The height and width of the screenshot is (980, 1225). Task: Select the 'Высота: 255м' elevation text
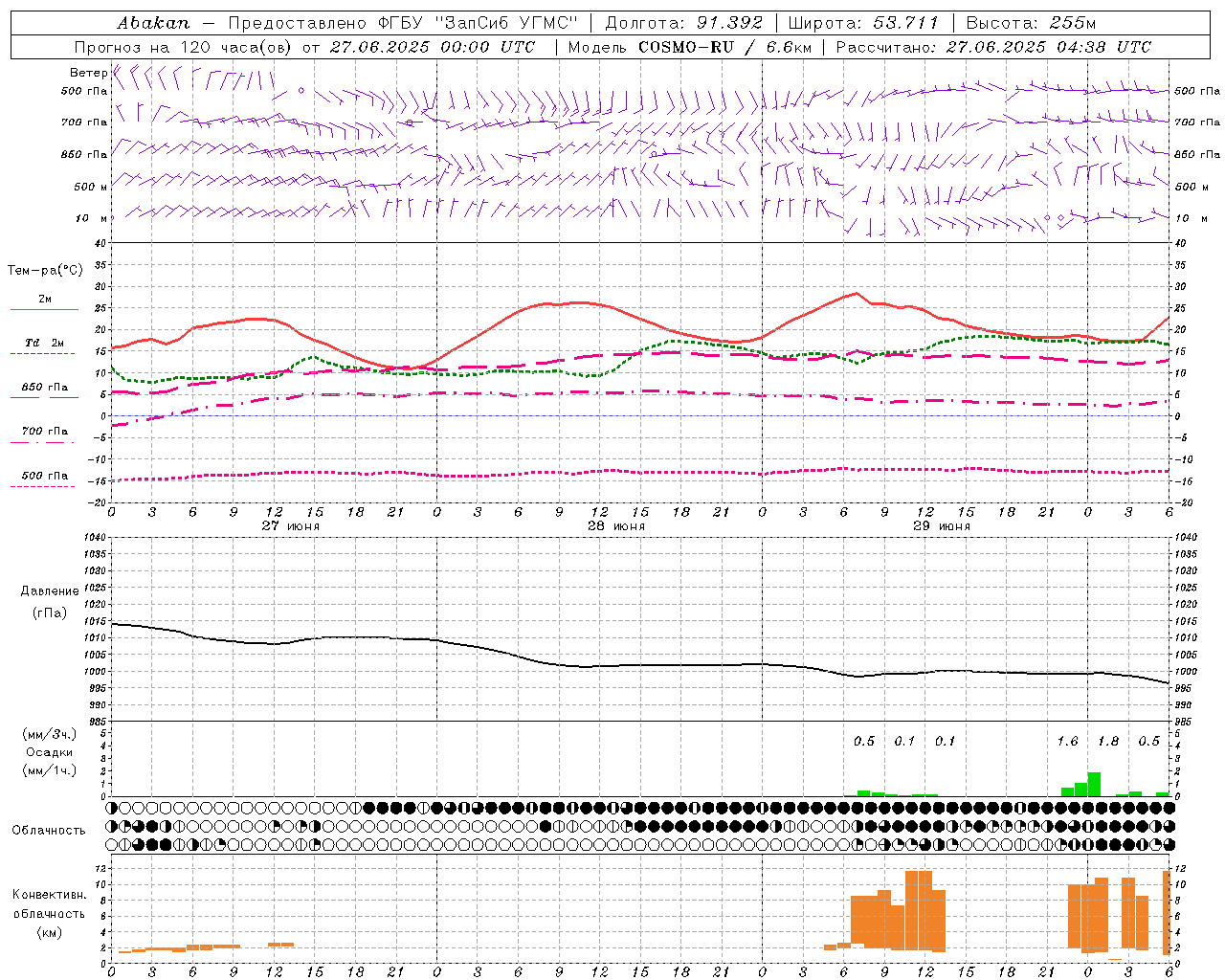1031,23
